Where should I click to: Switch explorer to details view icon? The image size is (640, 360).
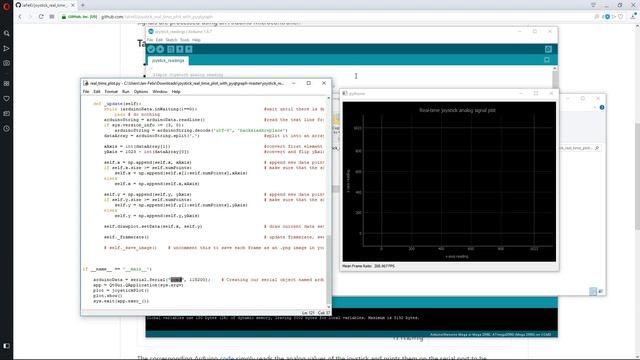593,291
